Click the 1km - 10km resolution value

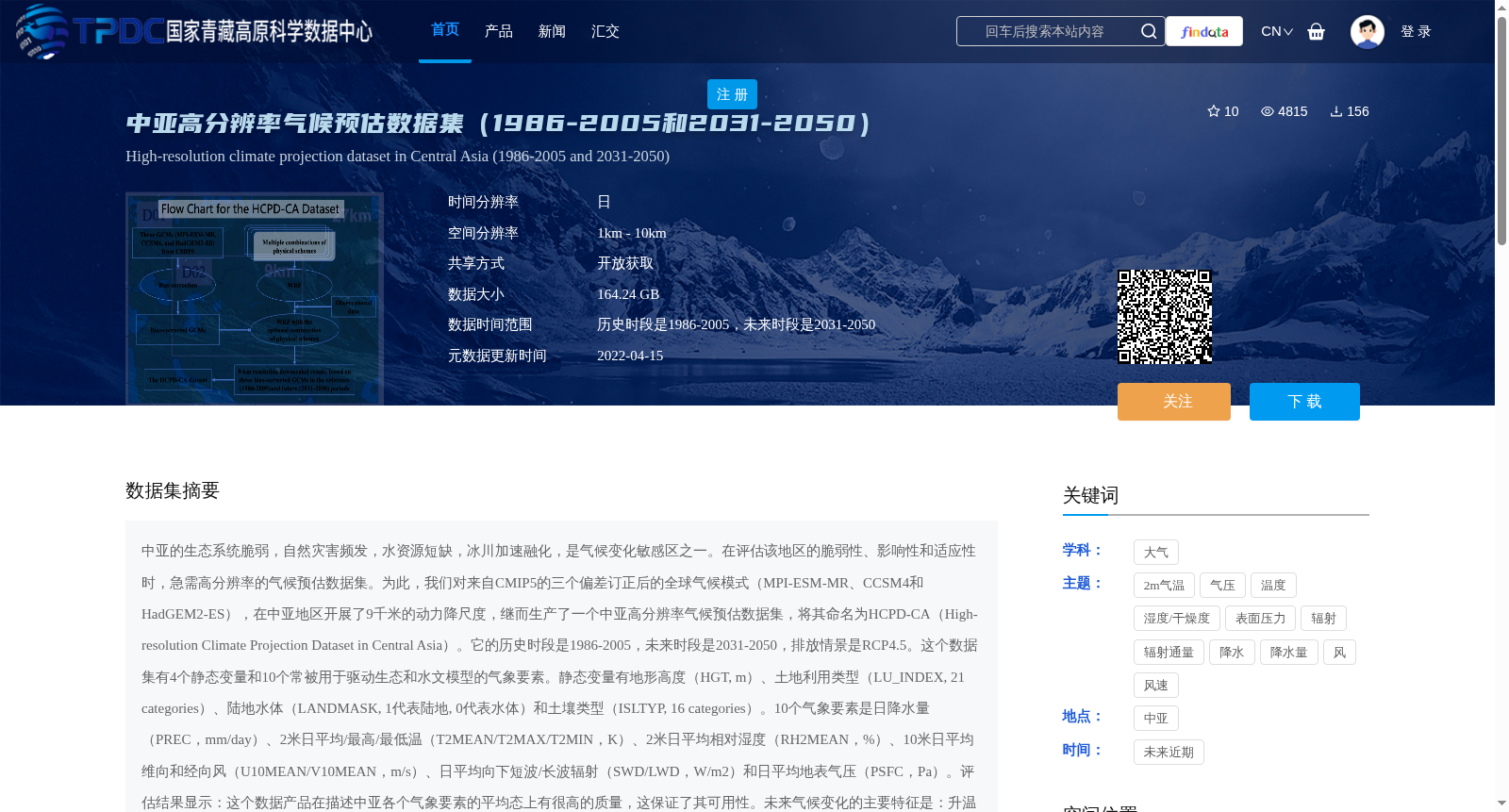[x=632, y=233]
